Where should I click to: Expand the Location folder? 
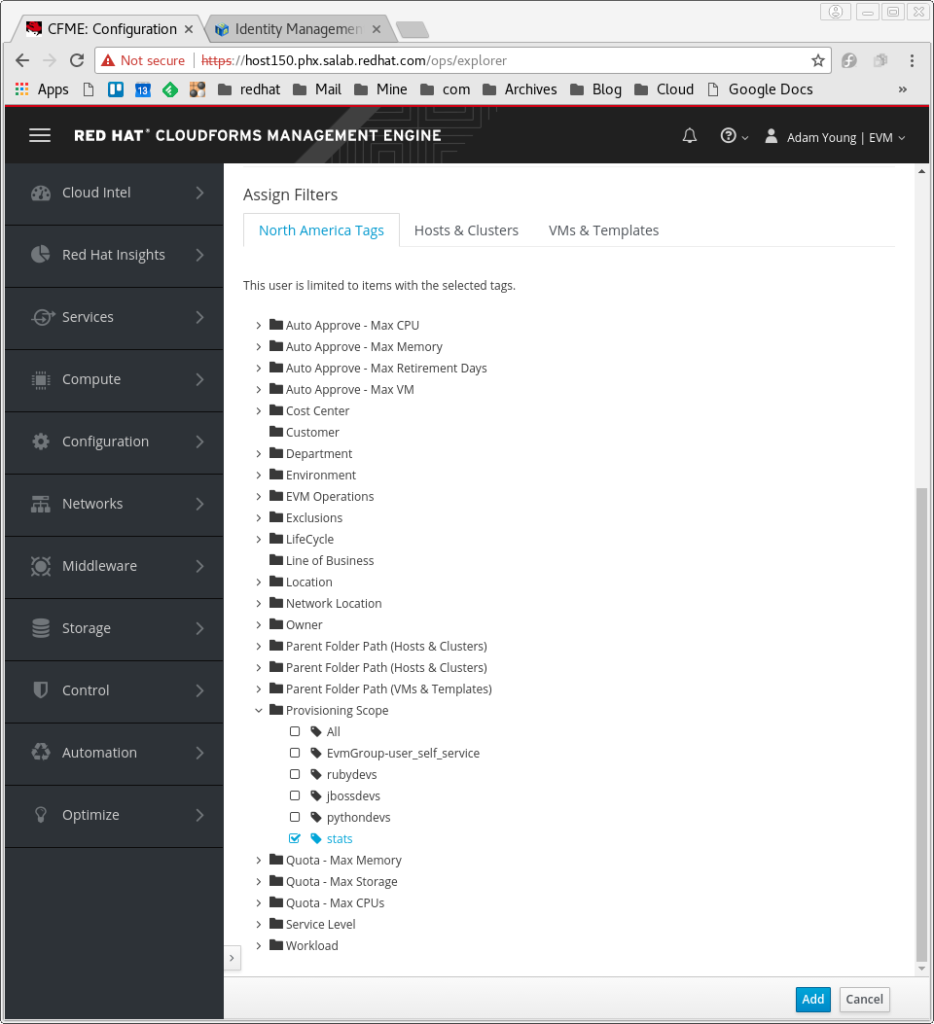click(x=259, y=582)
